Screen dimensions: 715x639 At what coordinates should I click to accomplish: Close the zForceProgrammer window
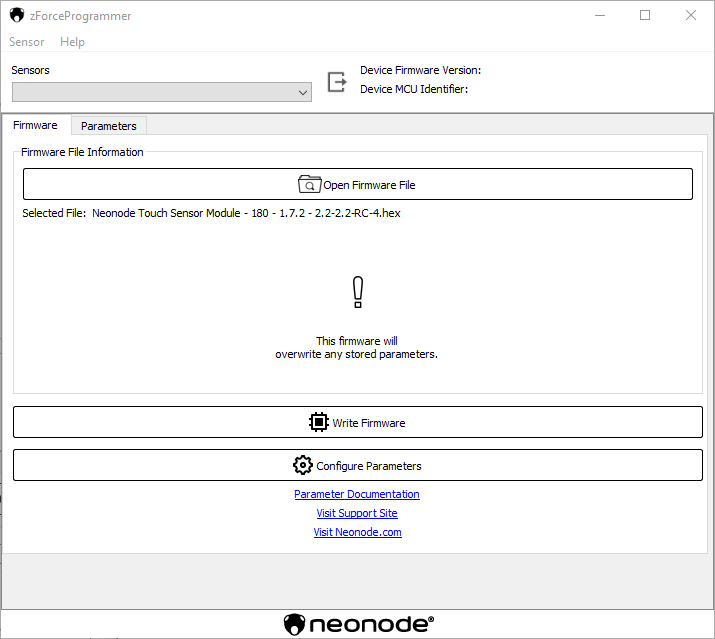pos(691,16)
